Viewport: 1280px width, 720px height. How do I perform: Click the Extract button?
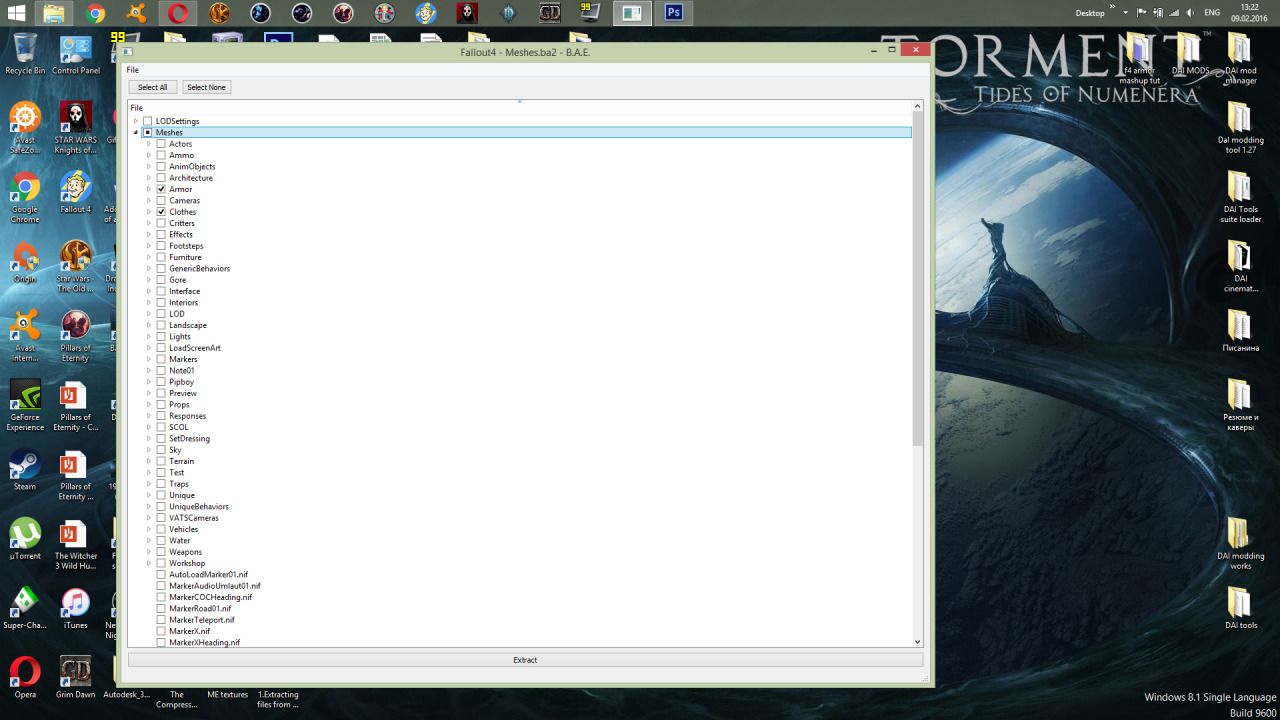pyautogui.click(x=525, y=660)
